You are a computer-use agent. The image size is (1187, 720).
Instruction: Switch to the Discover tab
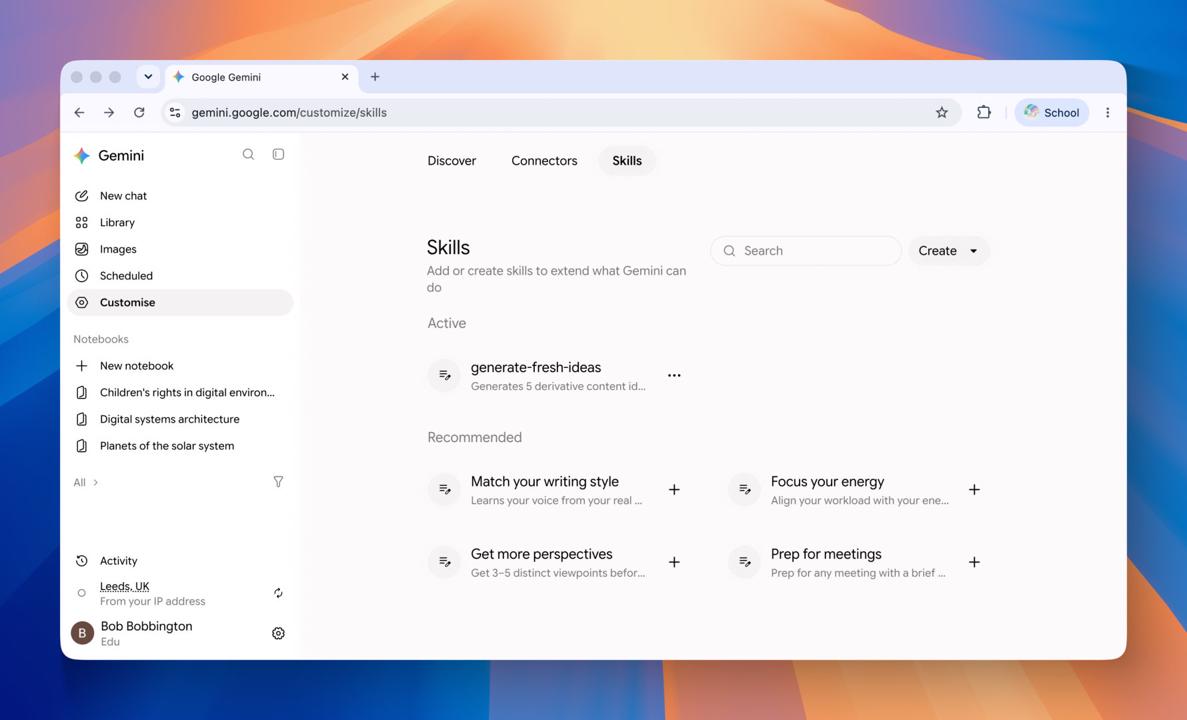coord(452,161)
